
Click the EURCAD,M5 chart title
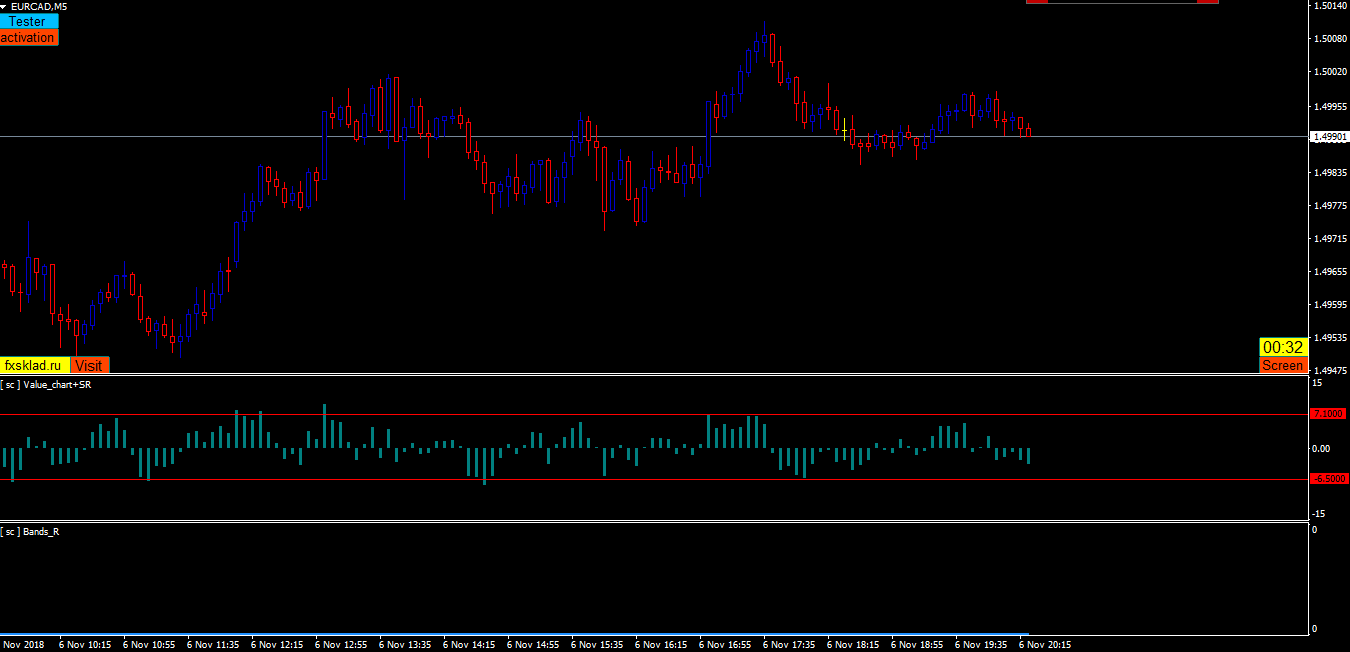(x=39, y=6)
